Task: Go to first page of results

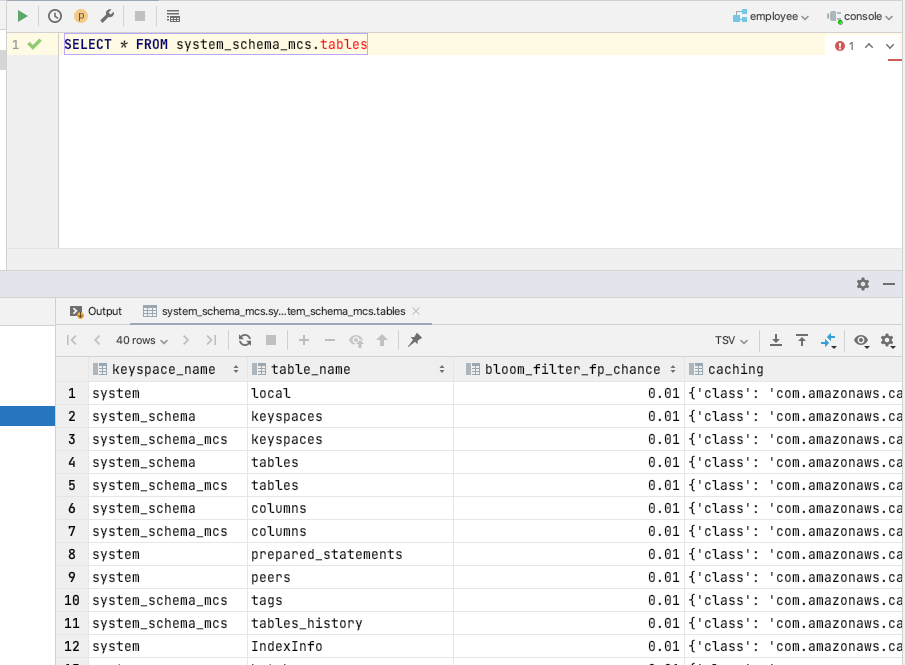Action: point(72,340)
